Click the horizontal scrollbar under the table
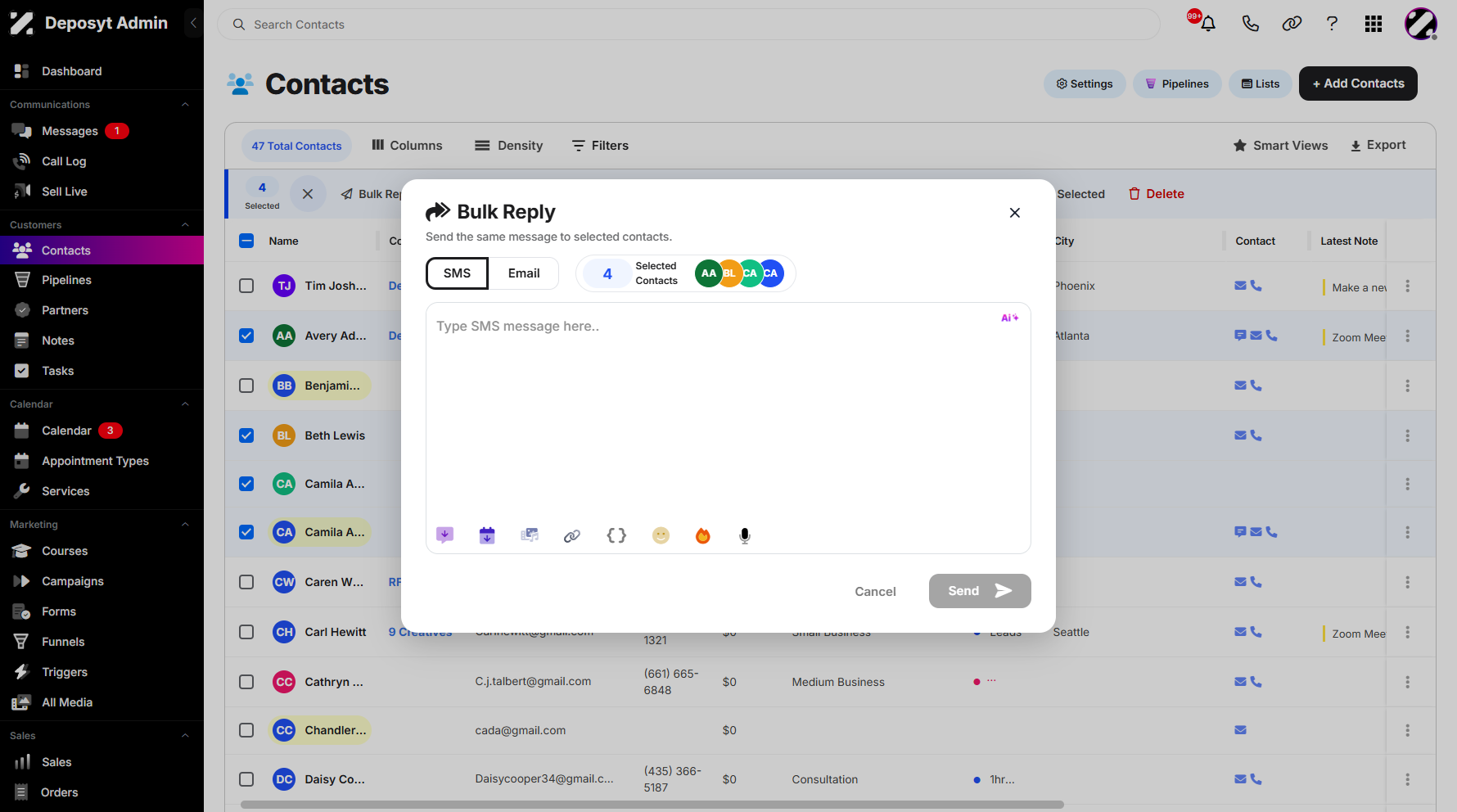The height and width of the screenshot is (812, 1457). (x=652, y=805)
